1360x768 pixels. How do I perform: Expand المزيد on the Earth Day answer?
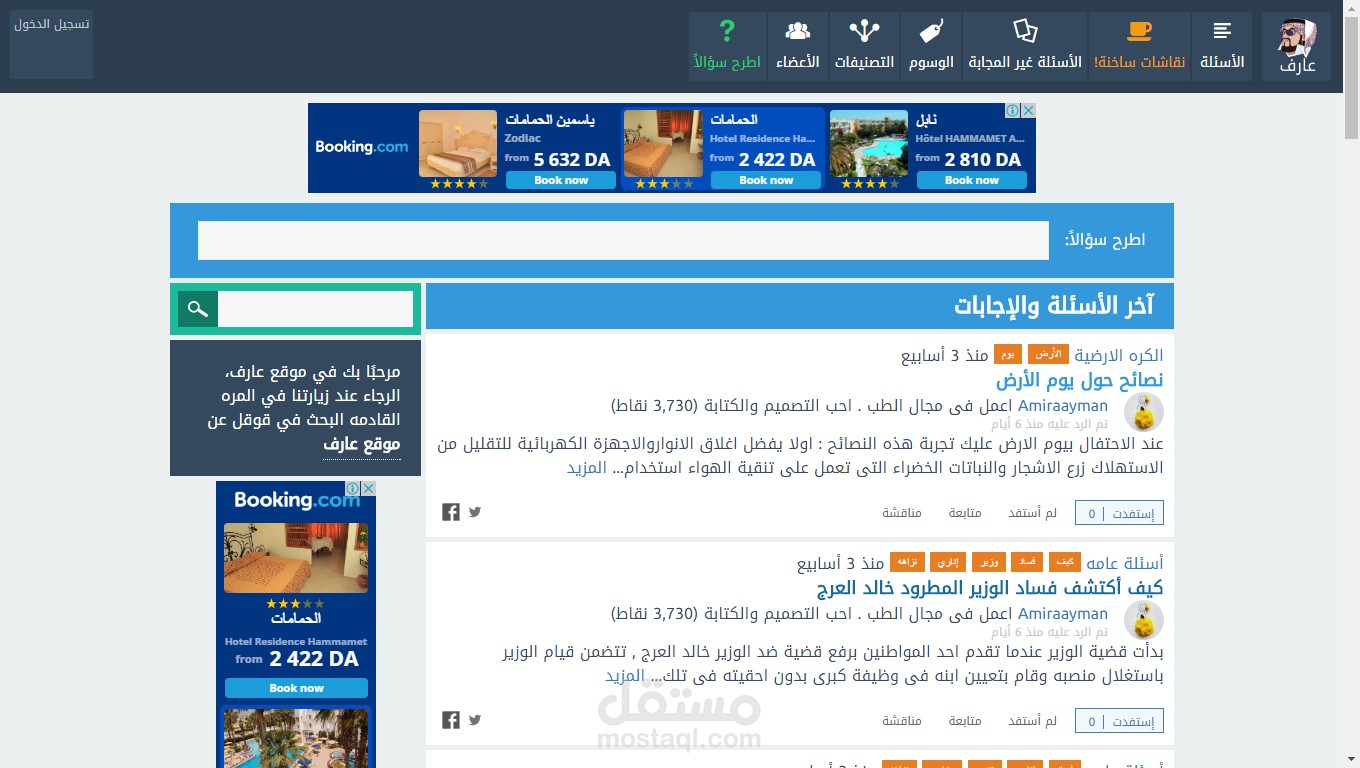[x=587, y=467]
